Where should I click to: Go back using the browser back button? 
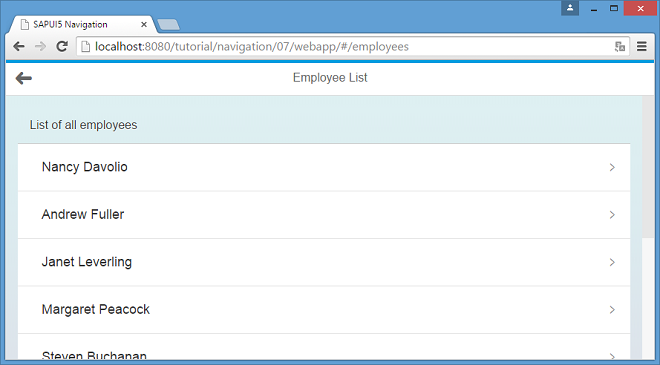[19, 46]
